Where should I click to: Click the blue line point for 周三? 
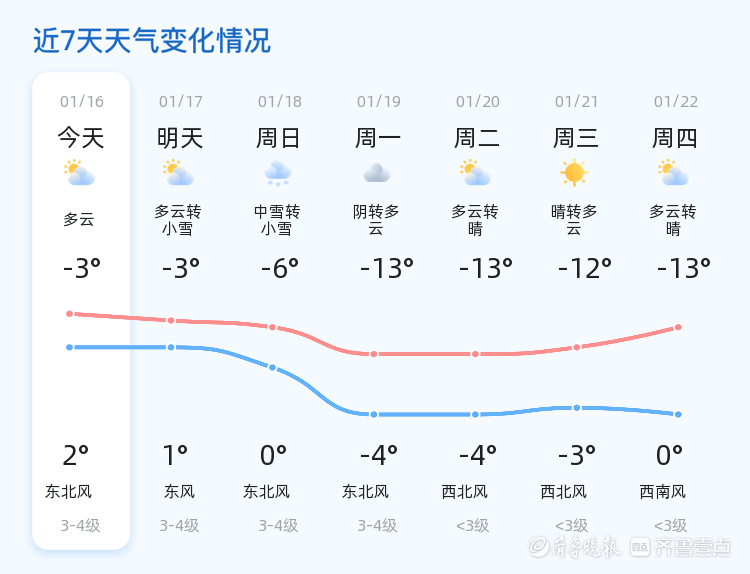(577, 408)
